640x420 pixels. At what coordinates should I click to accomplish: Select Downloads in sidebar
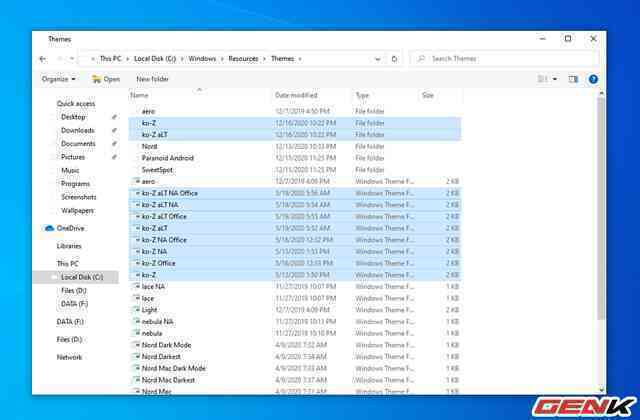coord(78,131)
